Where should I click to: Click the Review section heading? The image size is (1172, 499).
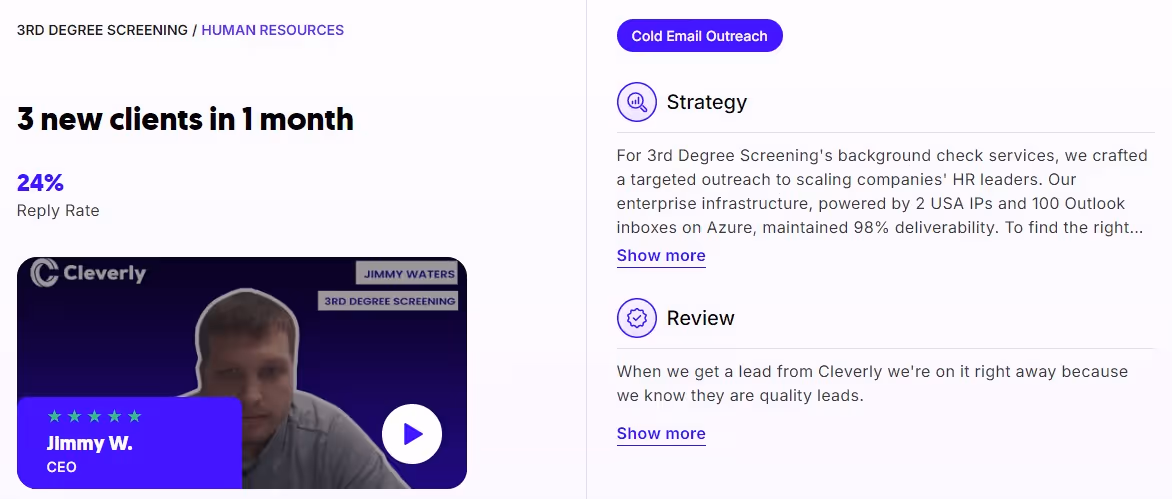click(x=700, y=318)
